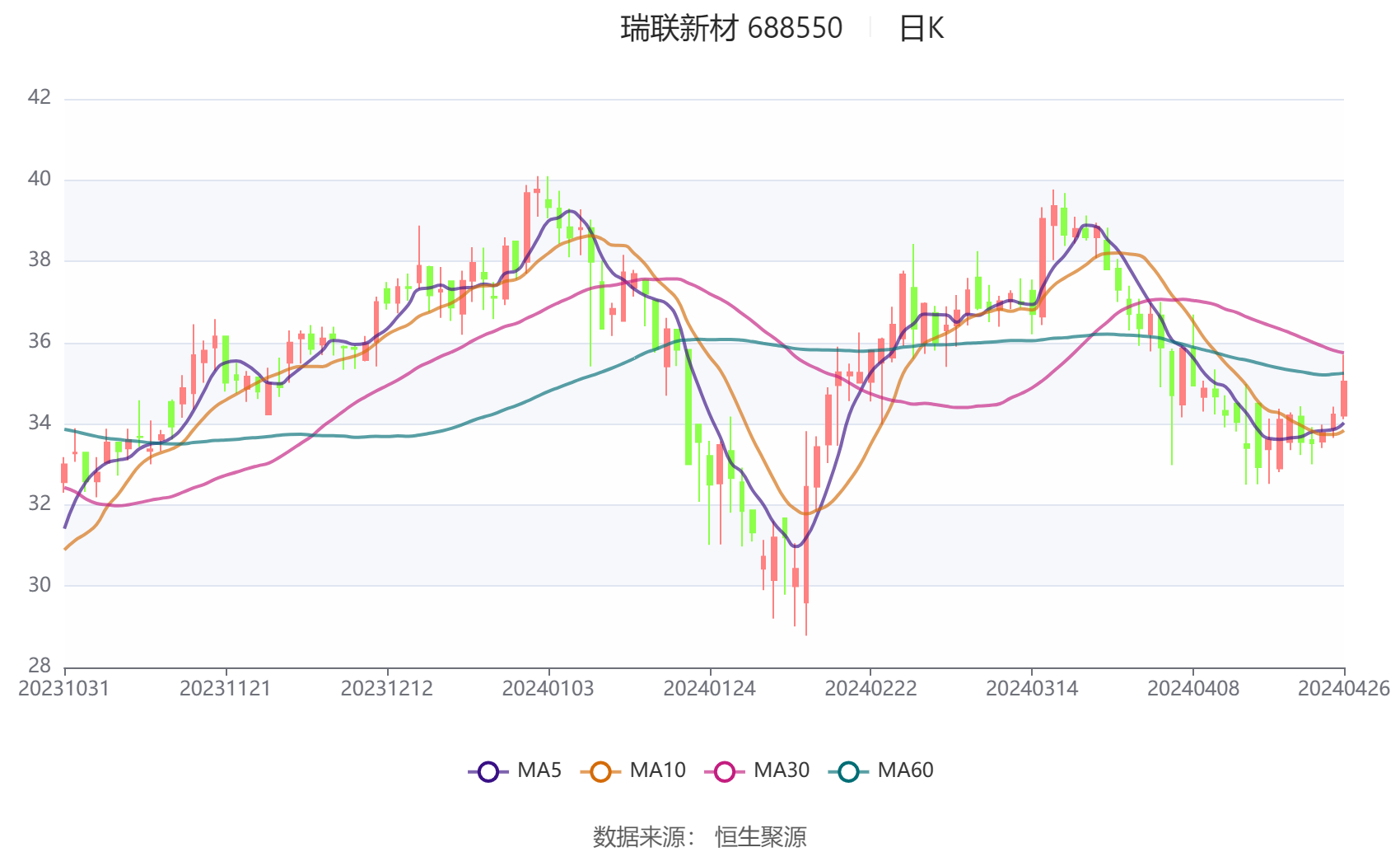Screen dimensions: 1400x852
Task: Click the 日K label in title
Action: tap(921, 28)
